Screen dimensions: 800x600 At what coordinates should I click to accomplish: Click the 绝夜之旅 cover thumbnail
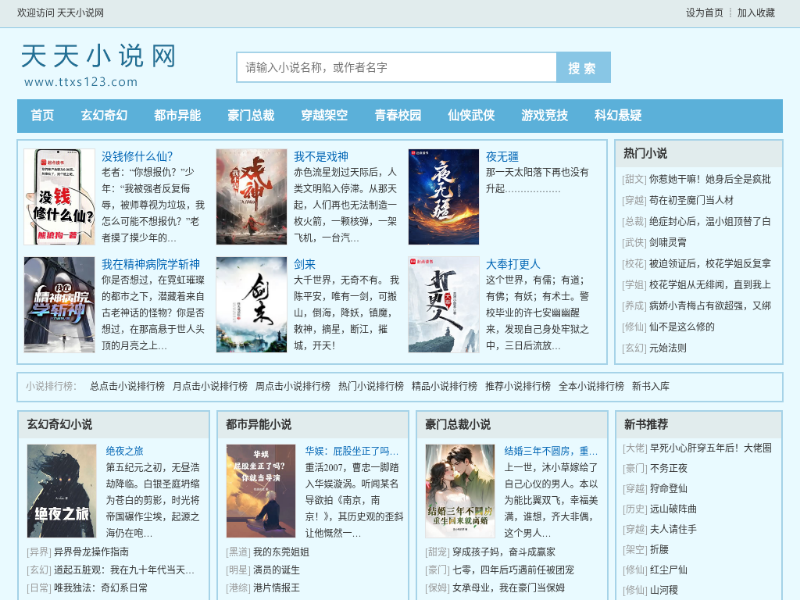[x=61, y=491]
